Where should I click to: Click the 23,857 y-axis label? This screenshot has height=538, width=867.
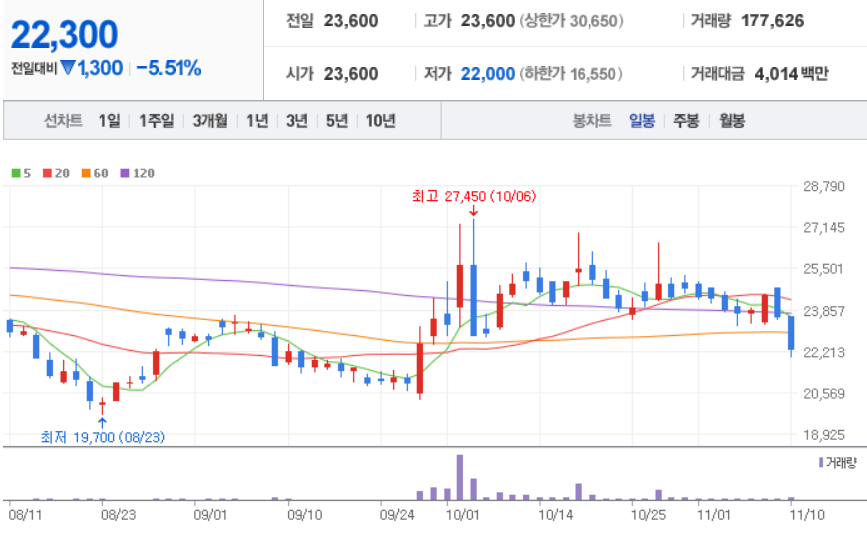pos(824,311)
